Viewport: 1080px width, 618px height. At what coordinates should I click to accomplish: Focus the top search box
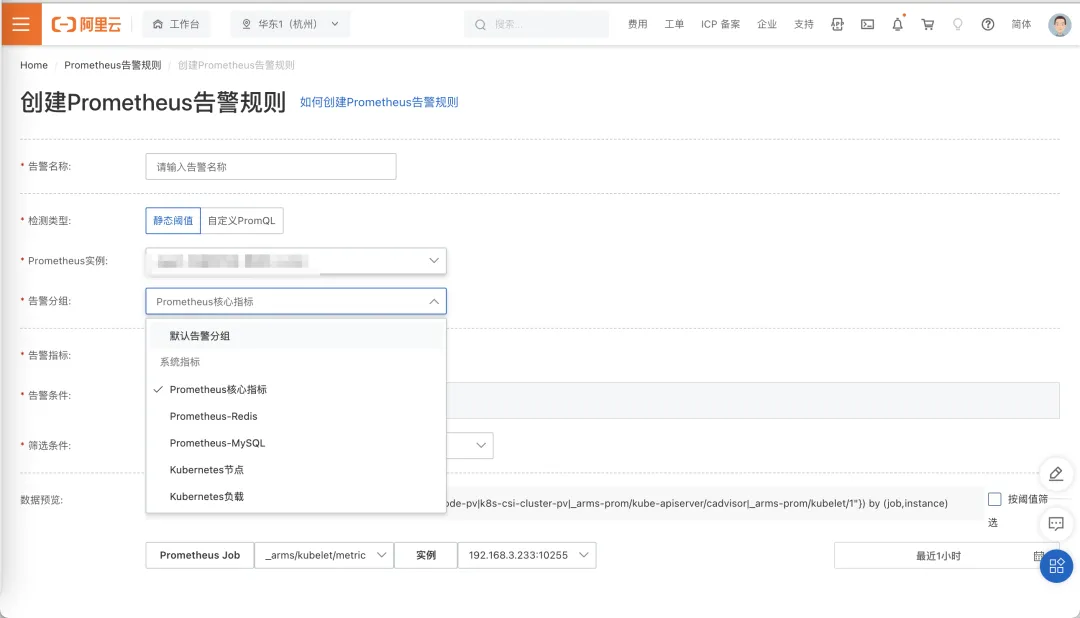coord(537,24)
